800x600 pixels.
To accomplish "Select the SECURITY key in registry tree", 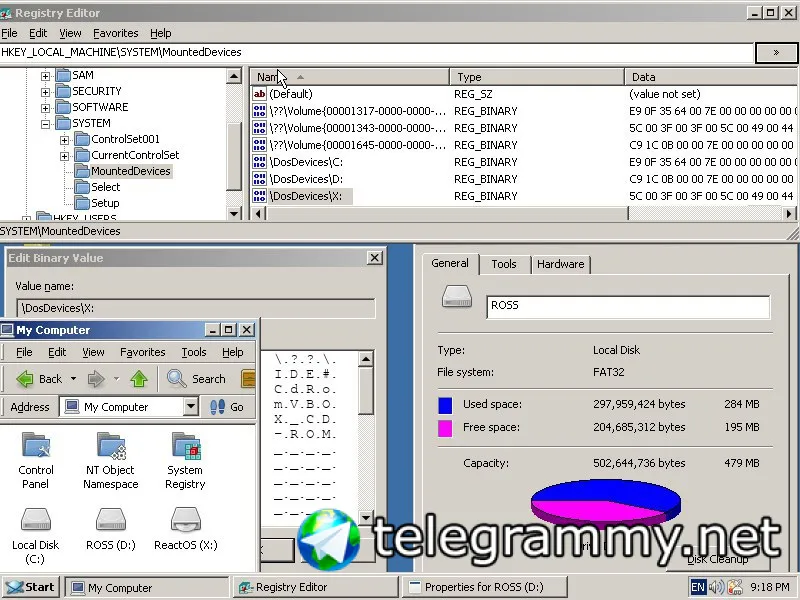I will click(96, 91).
